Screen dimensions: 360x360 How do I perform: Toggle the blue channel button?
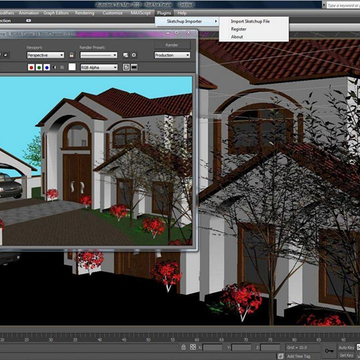[x=47, y=67]
